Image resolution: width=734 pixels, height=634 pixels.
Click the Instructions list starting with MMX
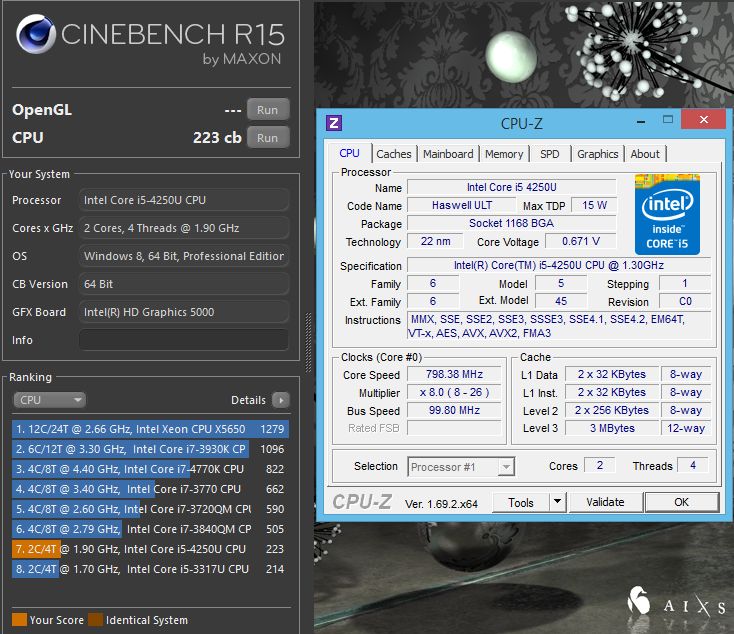559,326
